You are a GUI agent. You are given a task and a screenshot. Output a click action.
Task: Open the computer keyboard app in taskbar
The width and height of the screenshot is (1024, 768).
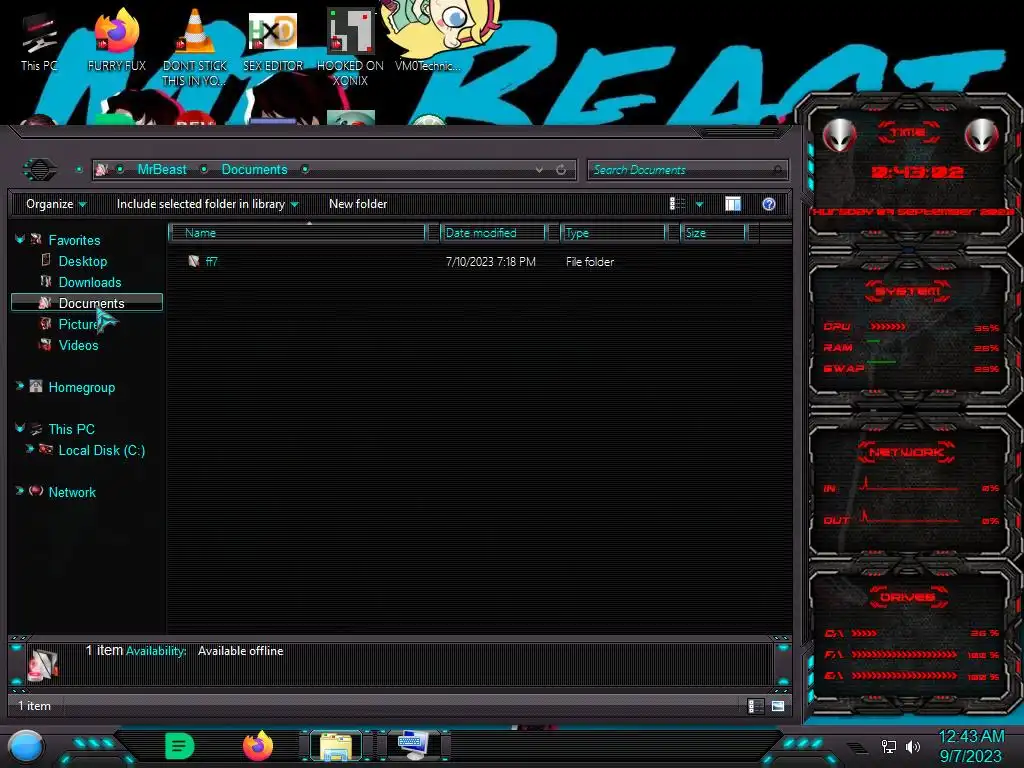pos(414,746)
